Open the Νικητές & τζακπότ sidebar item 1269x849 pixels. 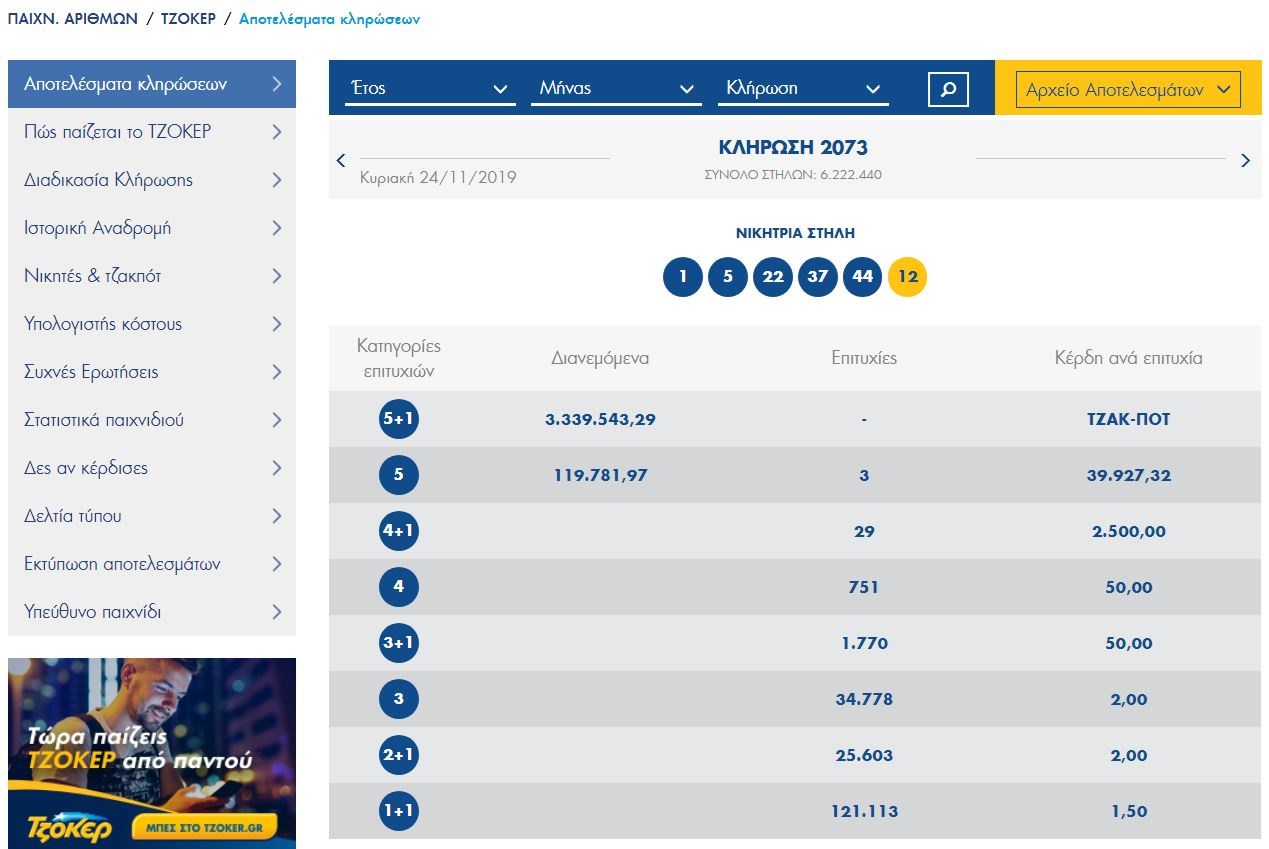click(152, 276)
